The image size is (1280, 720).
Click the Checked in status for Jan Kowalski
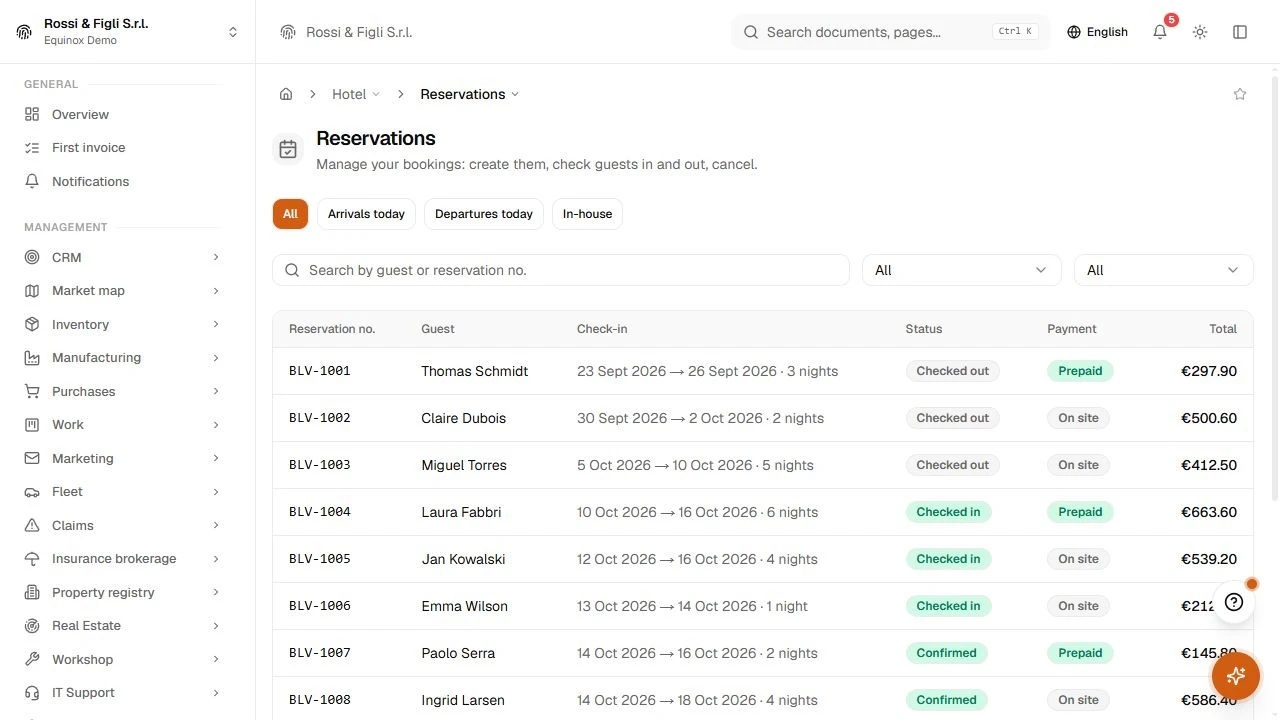click(x=948, y=559)
